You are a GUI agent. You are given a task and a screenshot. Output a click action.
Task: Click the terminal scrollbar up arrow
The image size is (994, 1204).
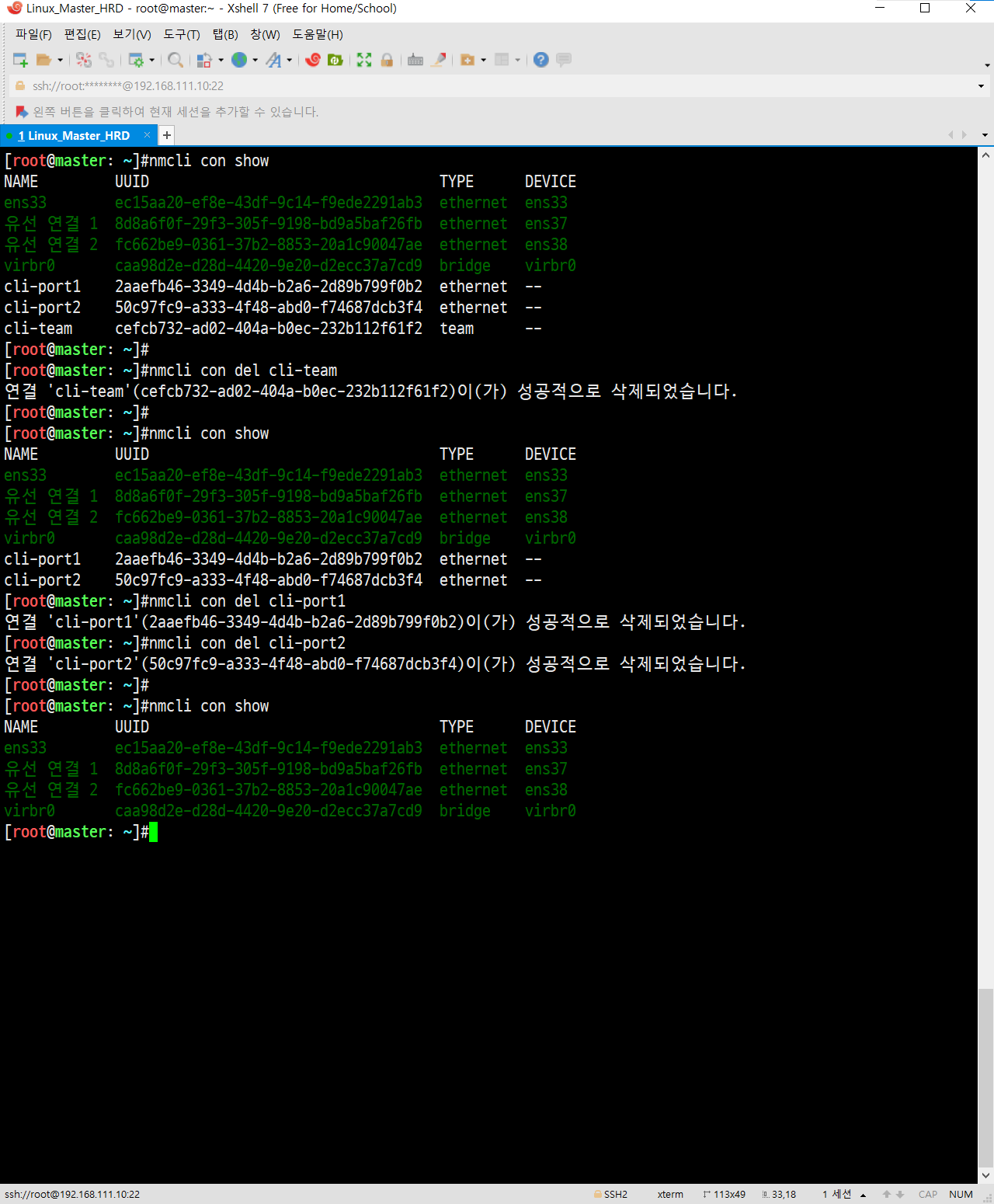coord(985,155)
